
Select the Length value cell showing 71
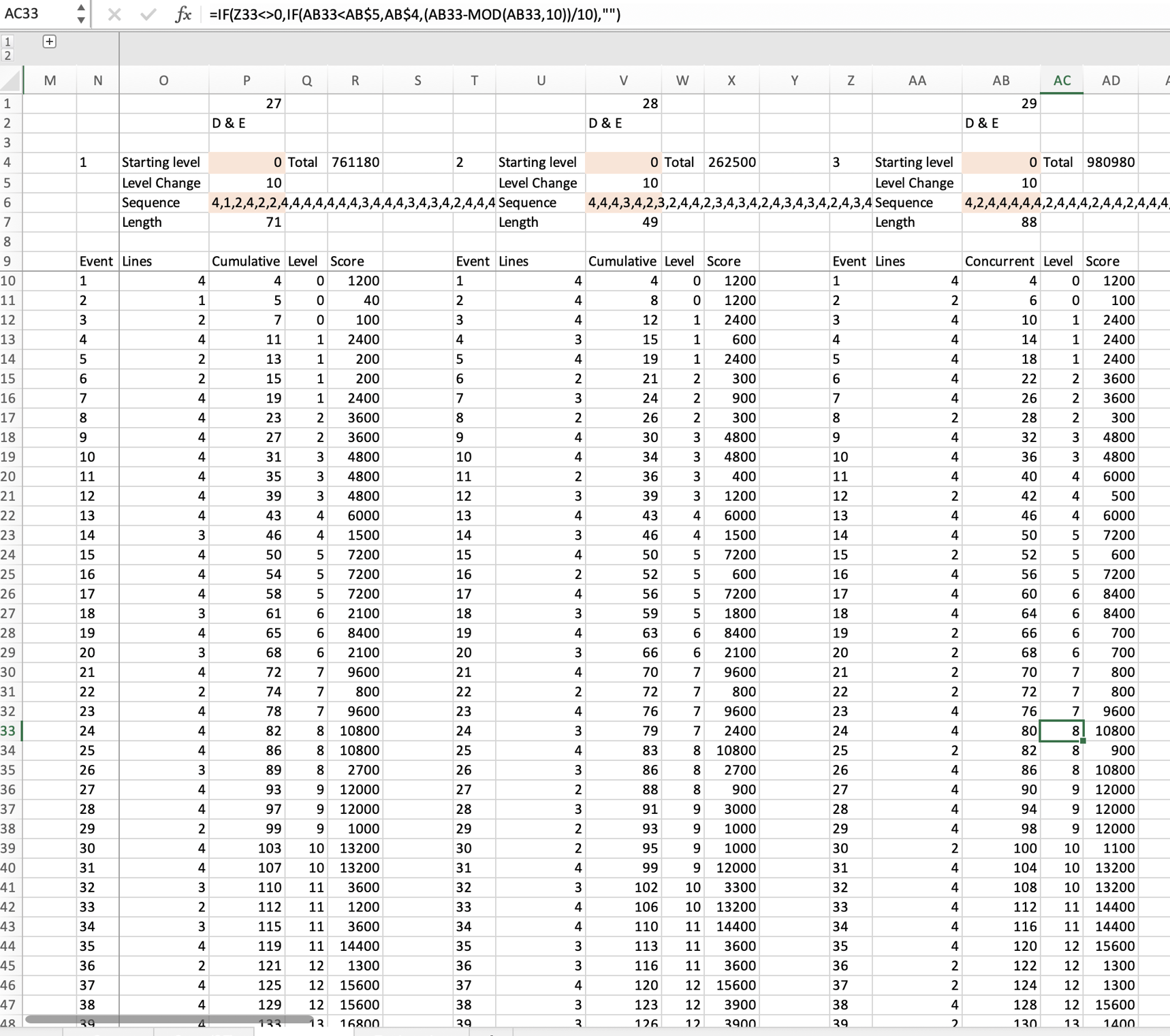[246, 222]
